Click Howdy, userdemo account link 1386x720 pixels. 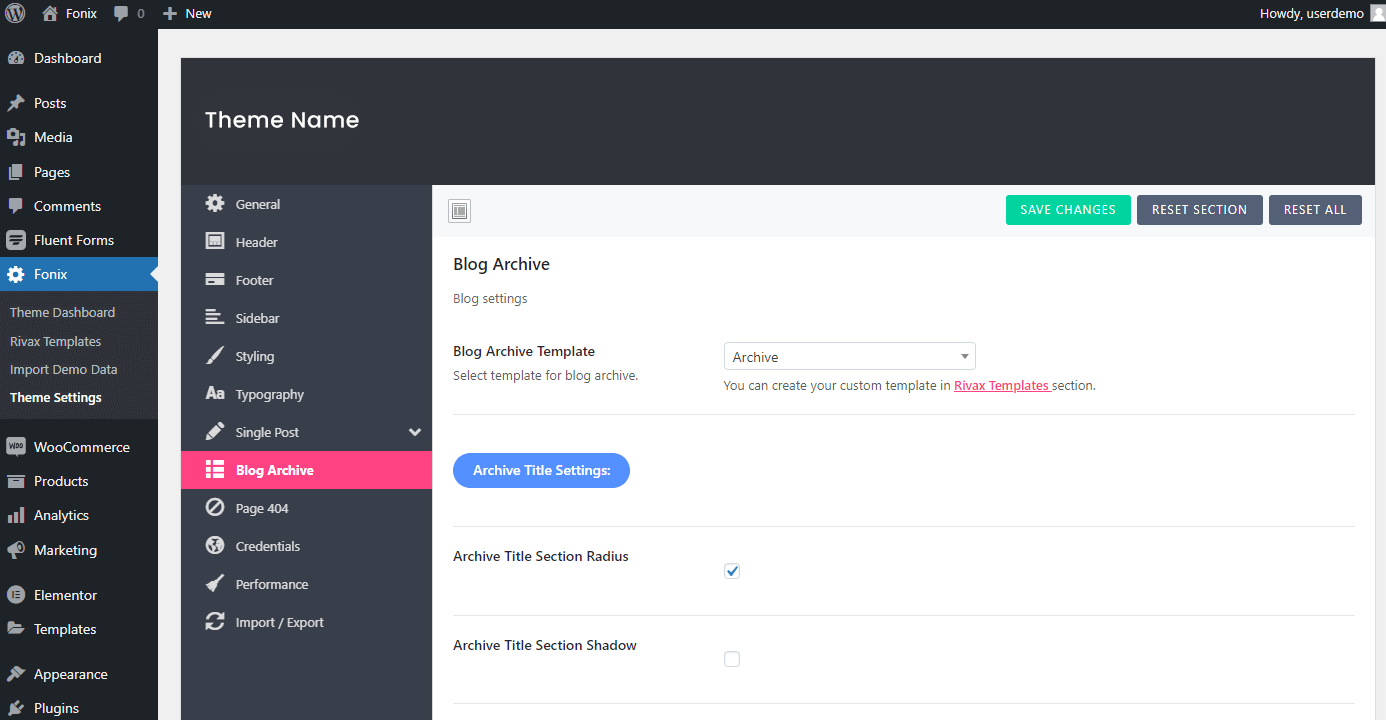[1312, 13]
